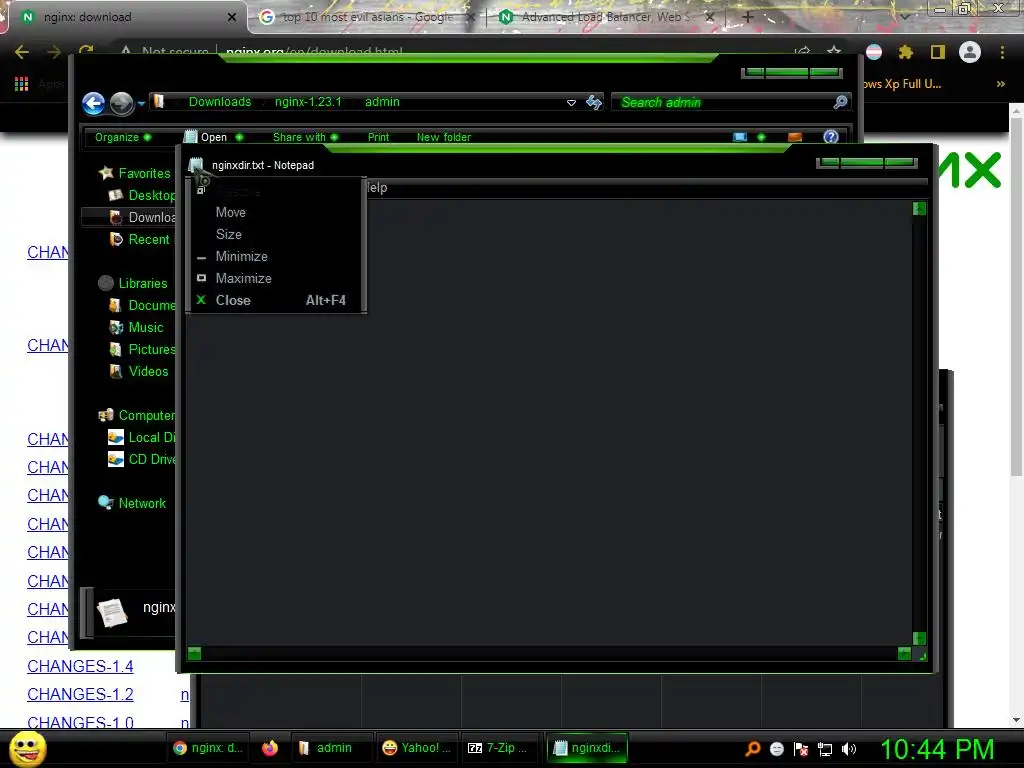Viewport: 1024px width, 768px height.
Task: Switch to nginx Chrome taskbar button
Action: [208, 748]
